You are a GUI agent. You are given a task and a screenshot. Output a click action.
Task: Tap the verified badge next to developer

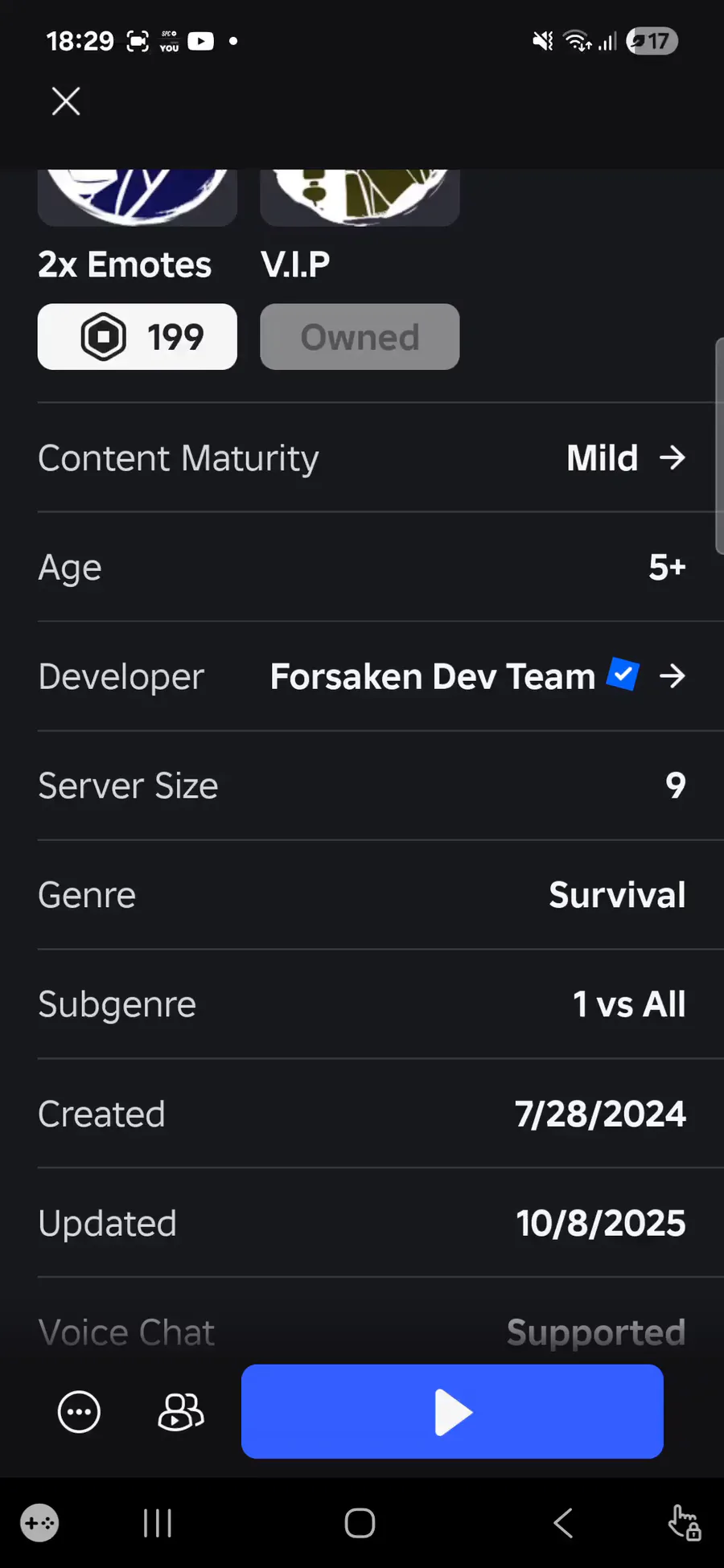[x=623, y=675]
